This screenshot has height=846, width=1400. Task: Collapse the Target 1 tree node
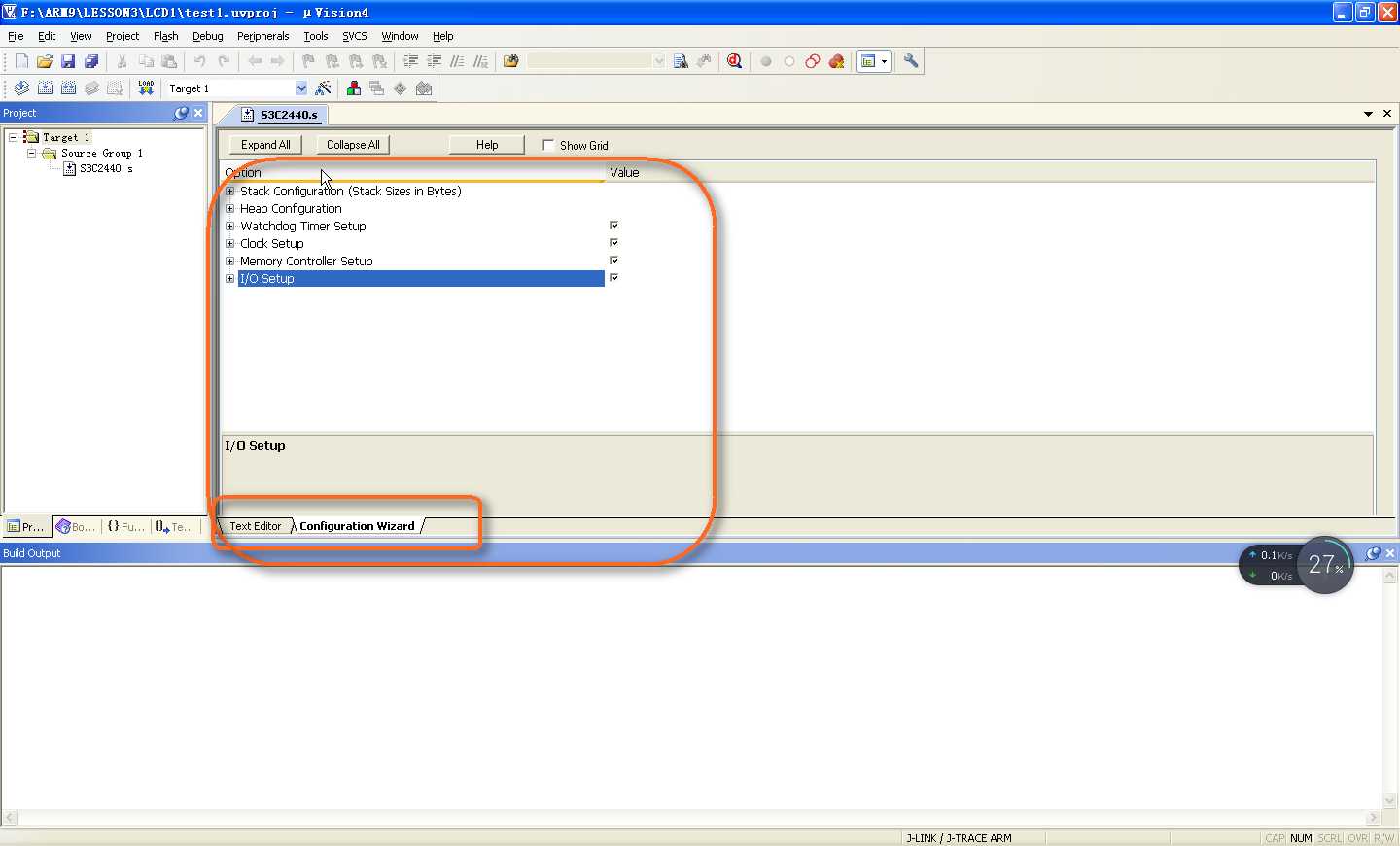pos(14,137)
